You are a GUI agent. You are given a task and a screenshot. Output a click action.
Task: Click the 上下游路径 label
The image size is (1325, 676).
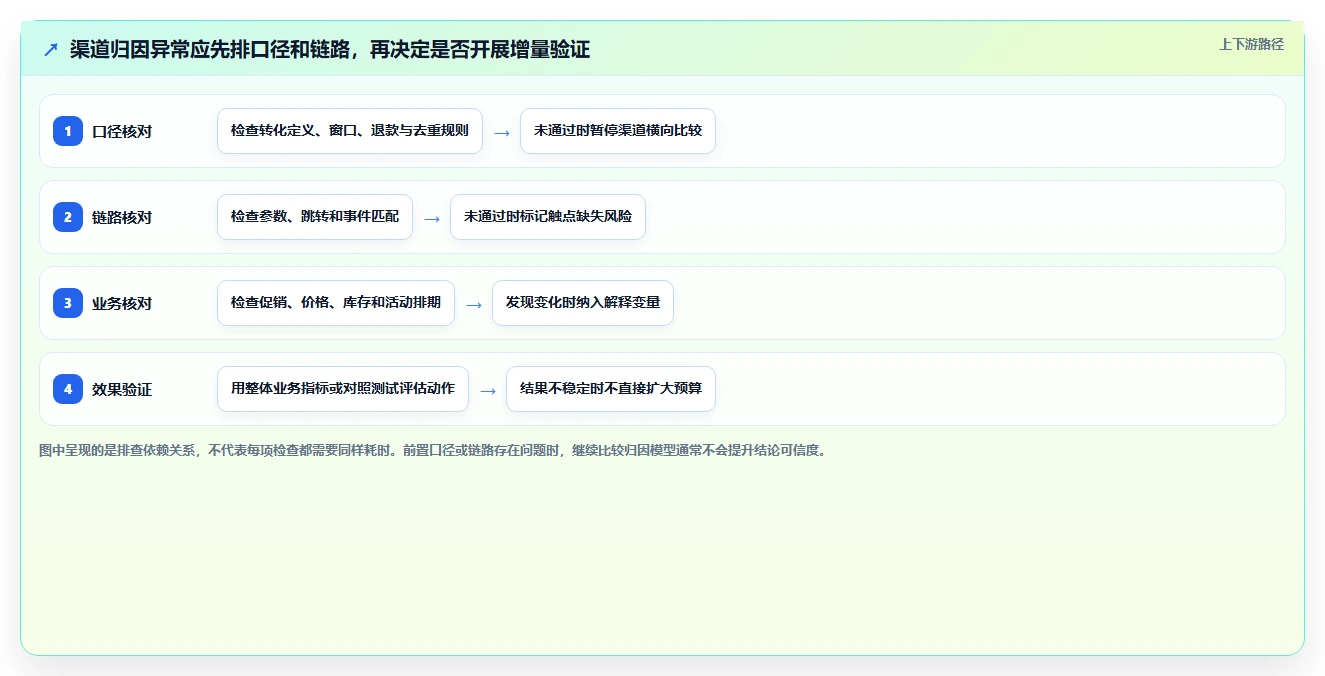coord(1251,44)
